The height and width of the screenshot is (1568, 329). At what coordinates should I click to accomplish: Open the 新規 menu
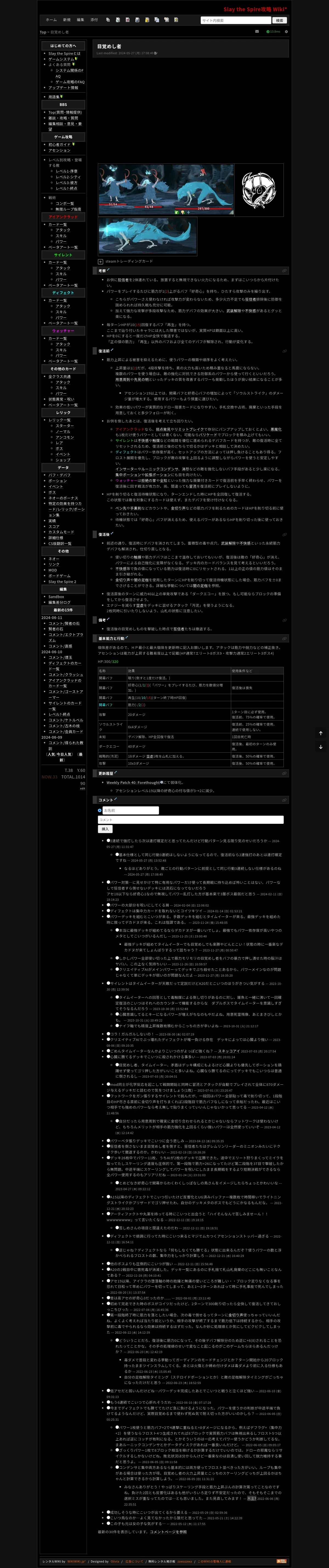pos(66,20)
